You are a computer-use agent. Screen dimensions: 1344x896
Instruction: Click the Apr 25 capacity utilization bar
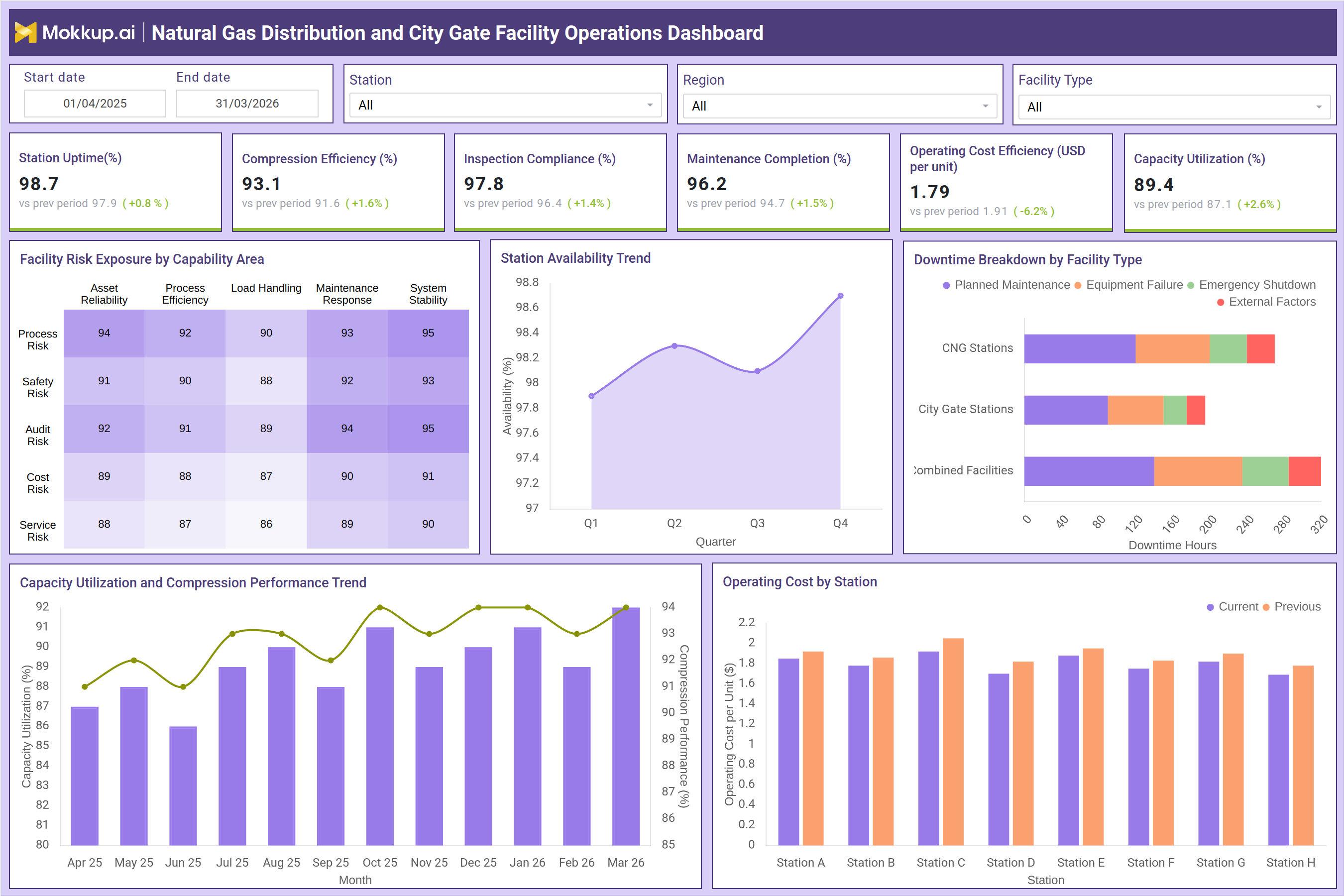tap(85, 776)
